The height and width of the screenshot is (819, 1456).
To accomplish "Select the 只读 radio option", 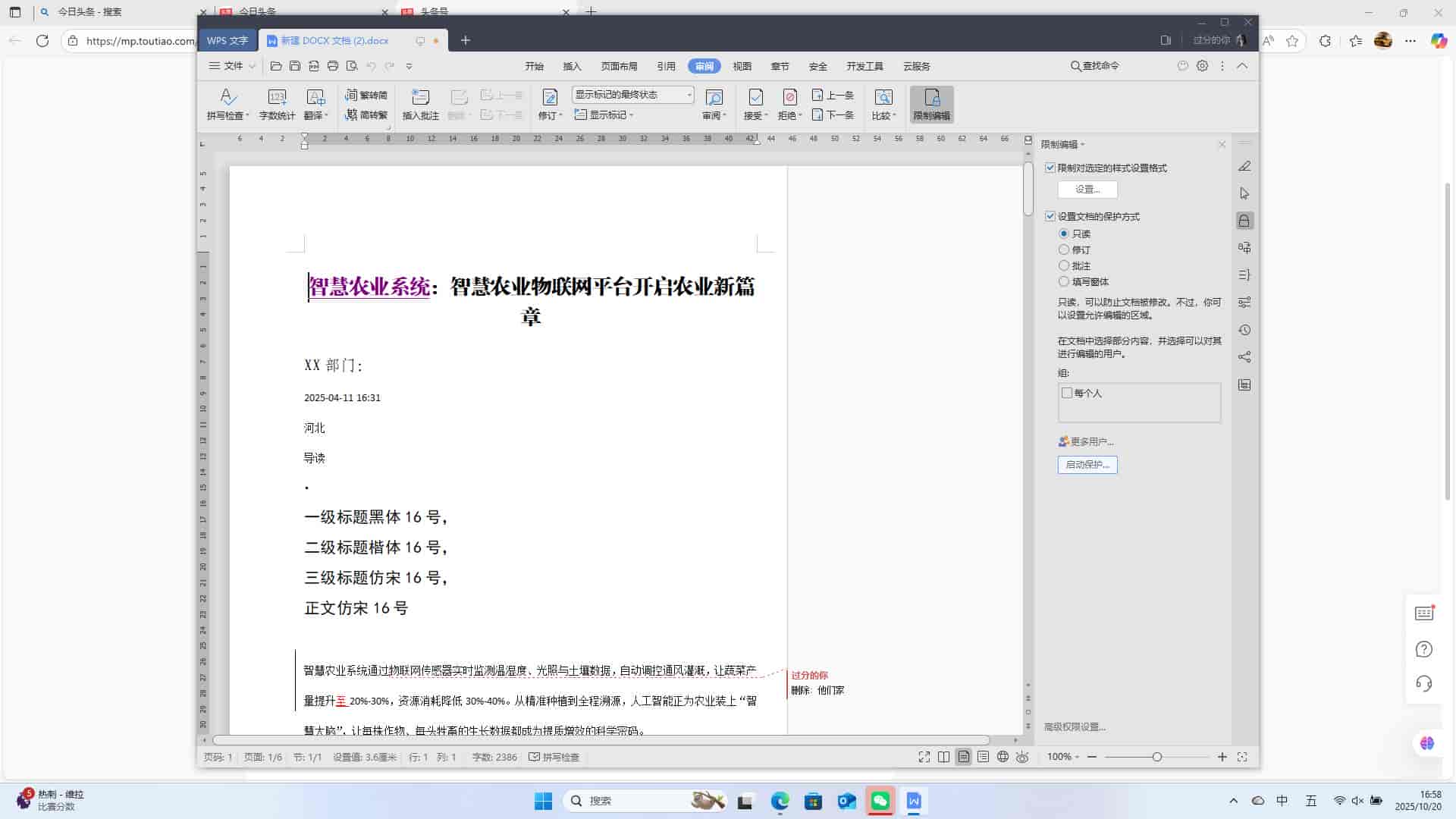I will pos(1064,234).
